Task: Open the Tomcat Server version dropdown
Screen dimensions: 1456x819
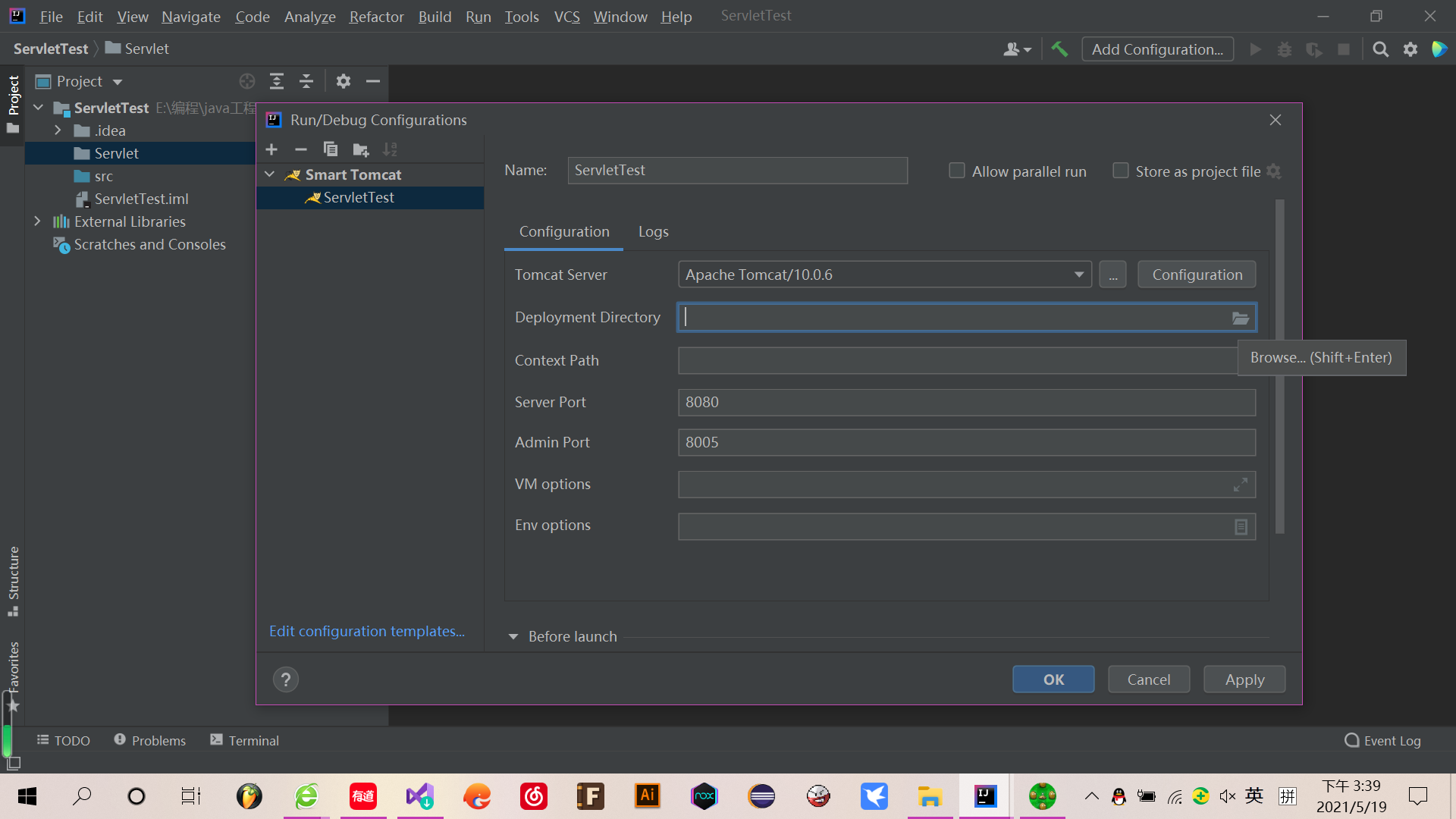Action: (1078, 275)
